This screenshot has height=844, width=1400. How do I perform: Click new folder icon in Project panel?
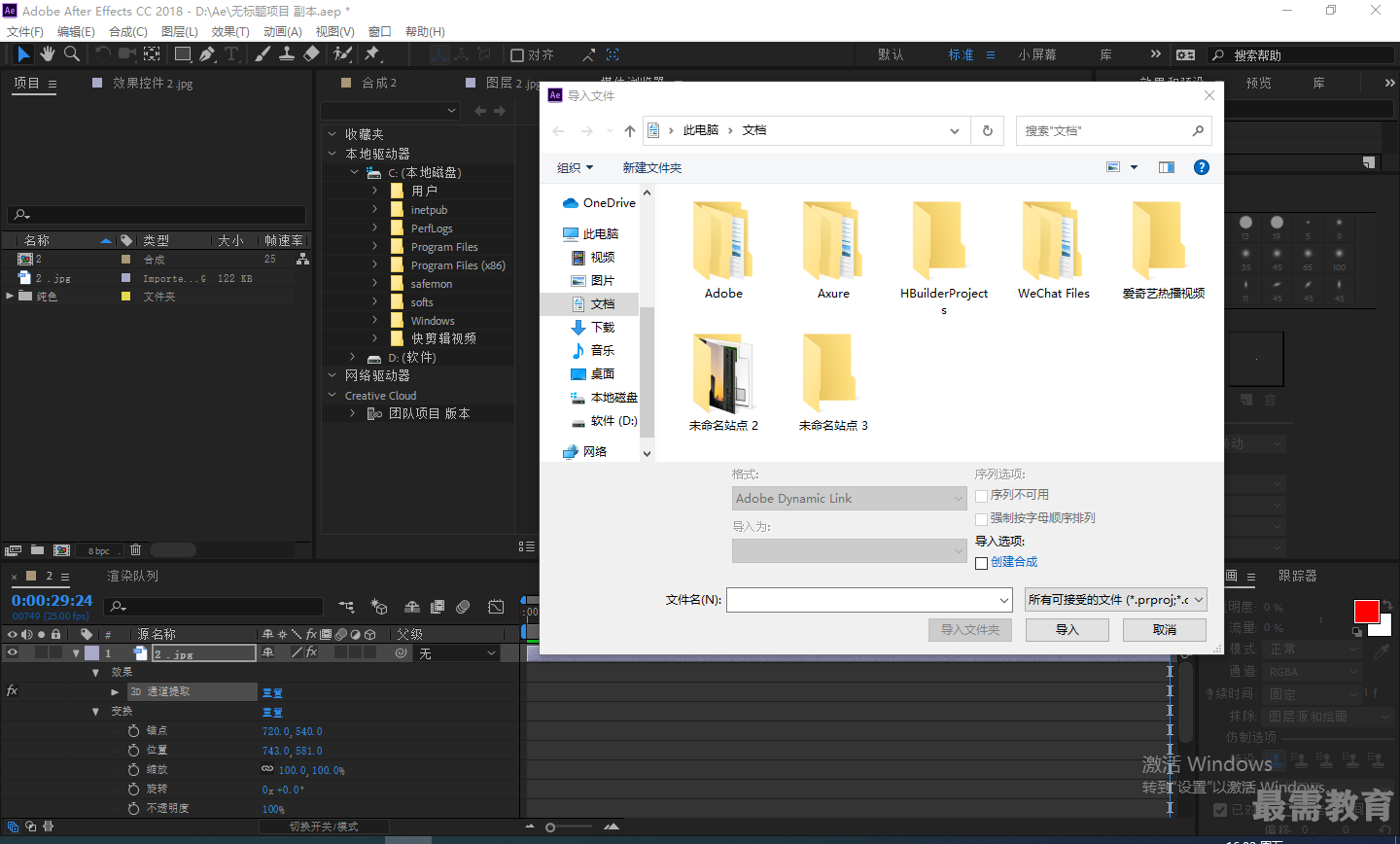coord(37,550)
